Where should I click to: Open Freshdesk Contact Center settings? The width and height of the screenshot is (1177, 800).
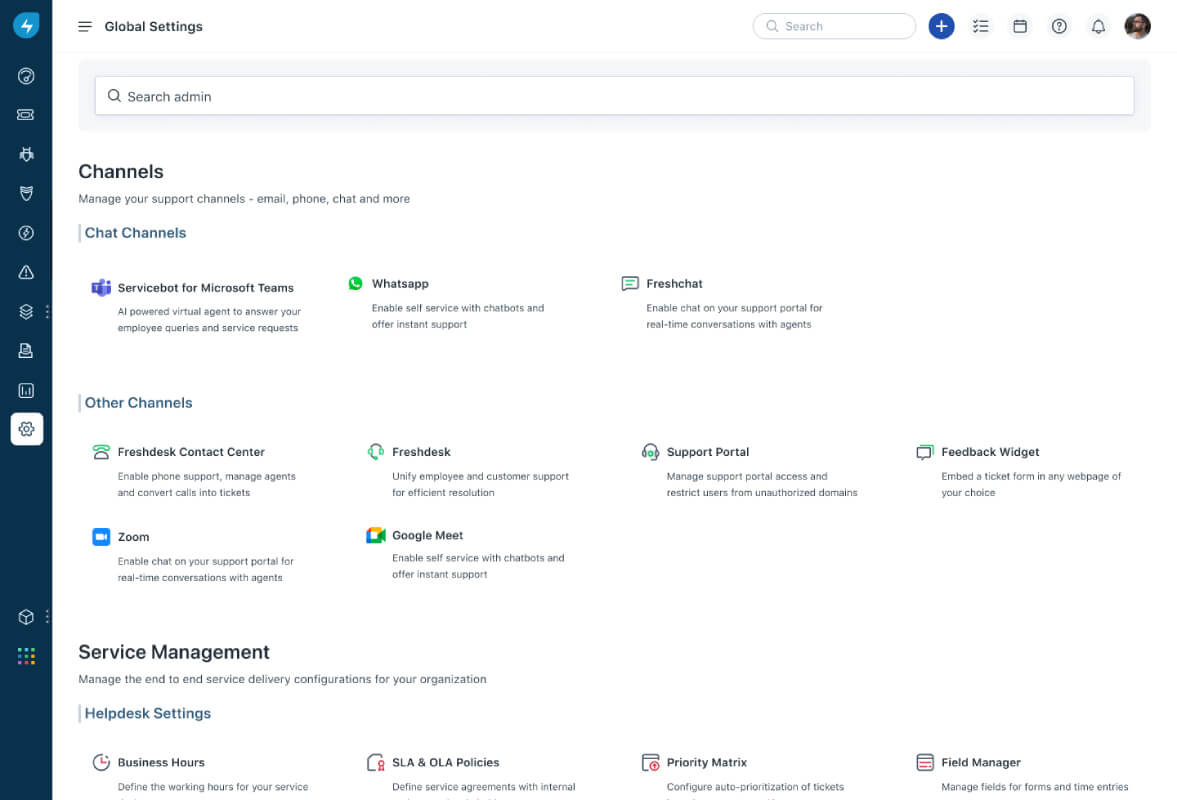191,452
